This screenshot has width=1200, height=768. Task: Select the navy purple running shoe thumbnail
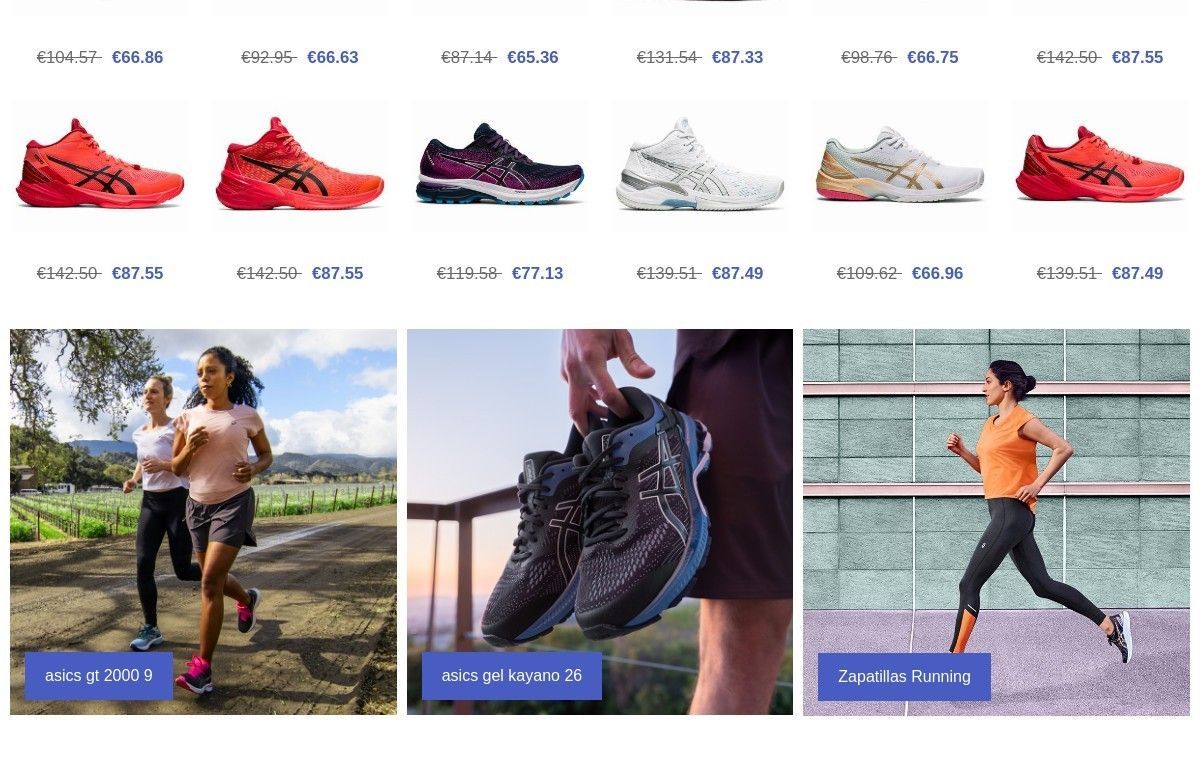click(500, 165)
